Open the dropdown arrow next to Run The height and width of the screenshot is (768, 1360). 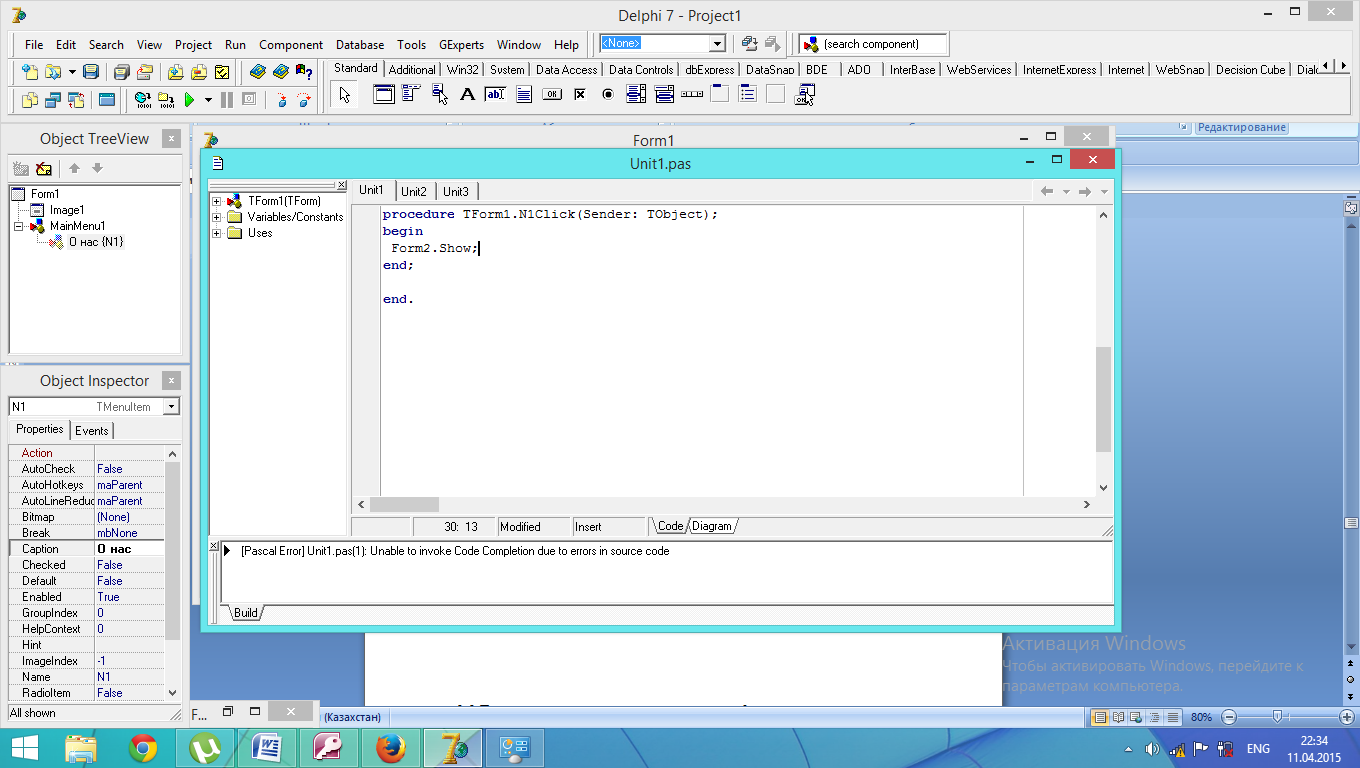click(x=208, y=99)
